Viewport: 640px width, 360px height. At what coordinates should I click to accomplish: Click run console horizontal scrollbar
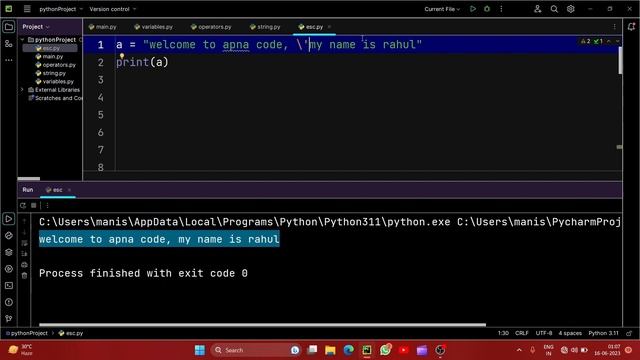click(262, 325)
